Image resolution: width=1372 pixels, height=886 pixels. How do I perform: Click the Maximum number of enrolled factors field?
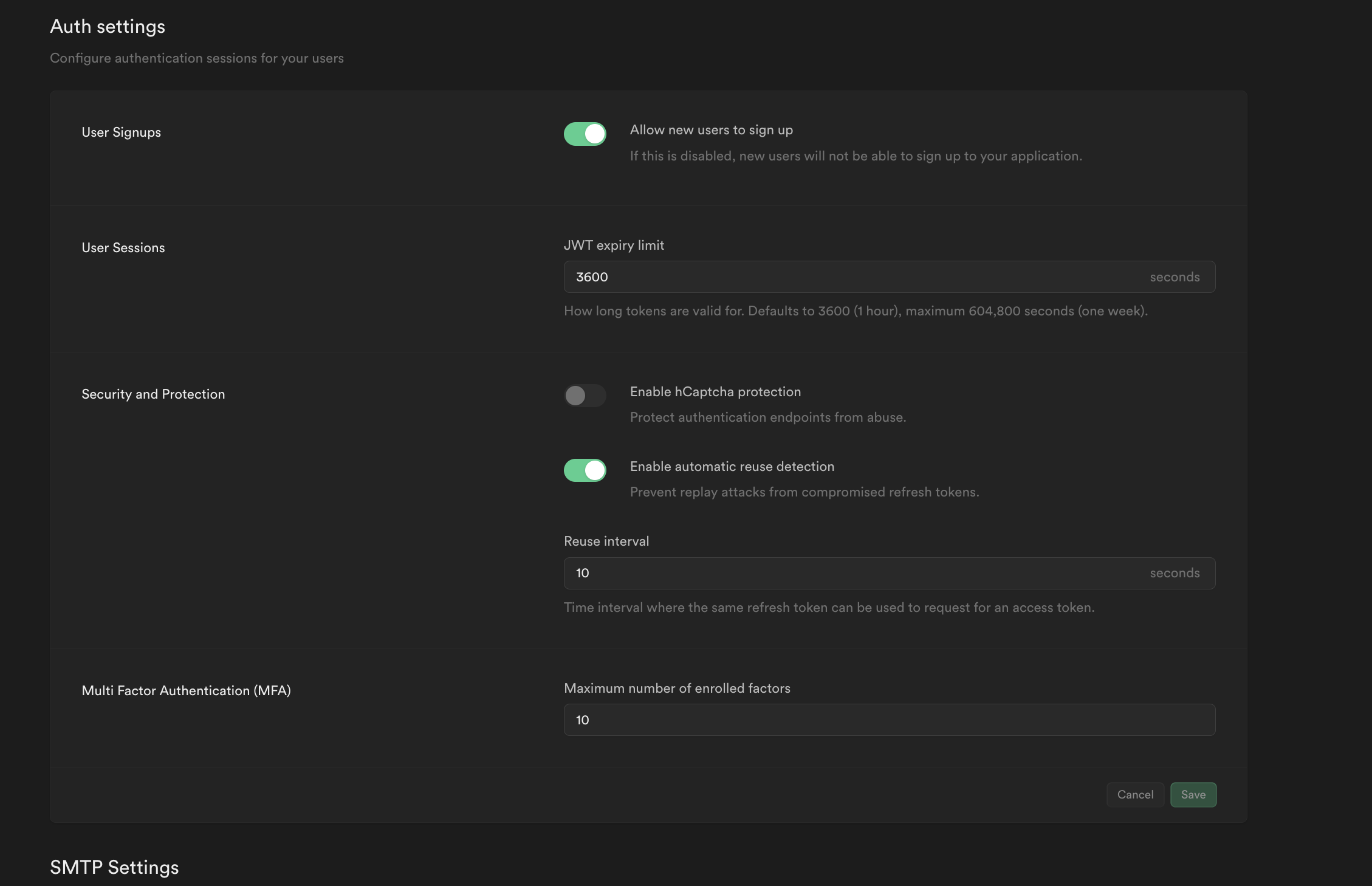pyautogui.click(x=889, y=720)
